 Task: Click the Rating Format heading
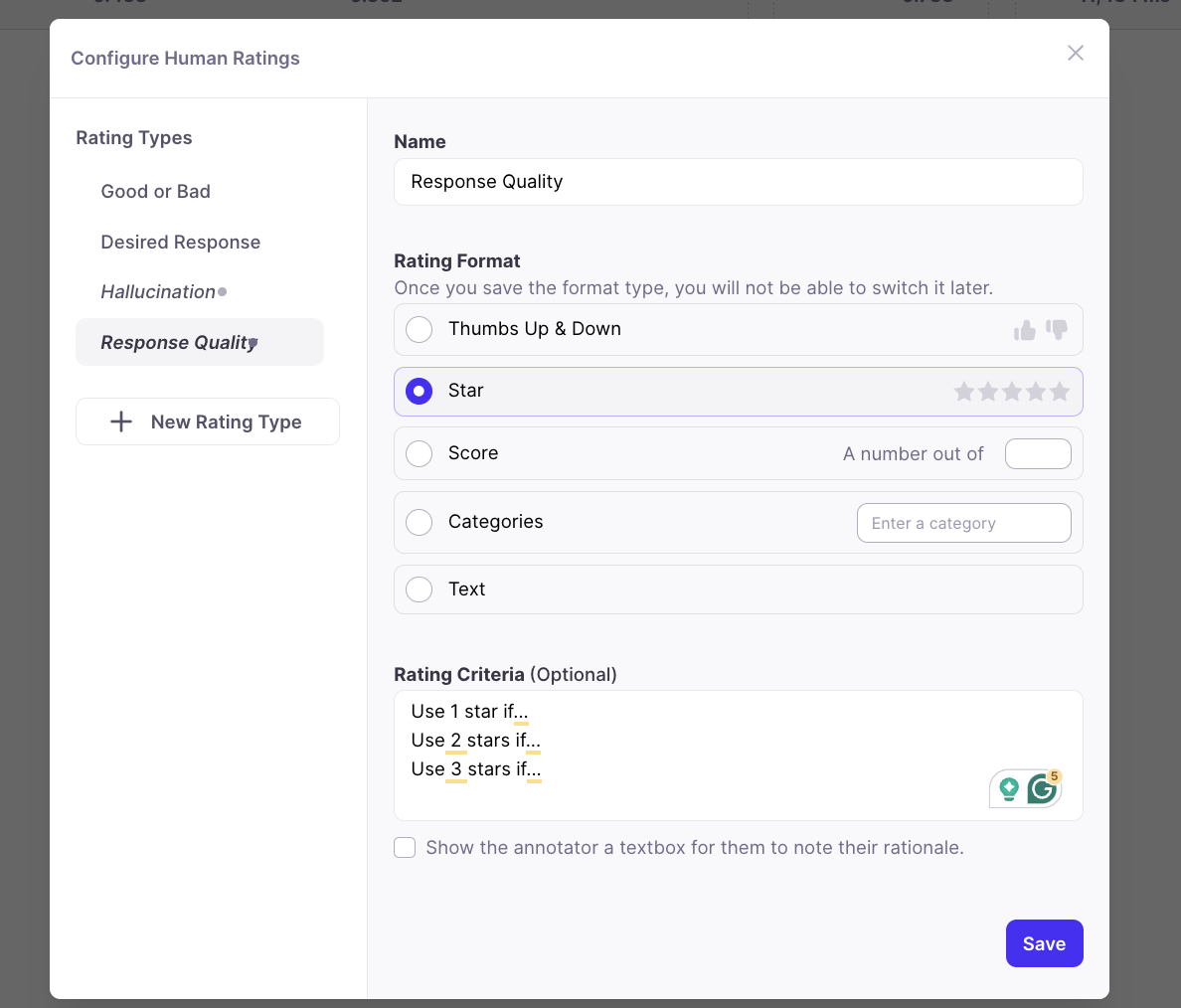click(457, 260)
